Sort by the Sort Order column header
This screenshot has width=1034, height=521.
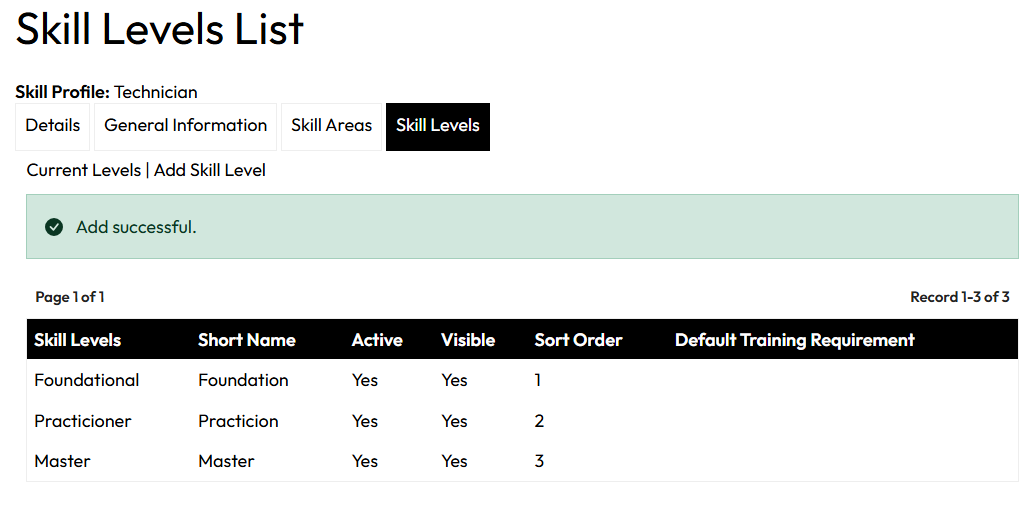[578, 340]
